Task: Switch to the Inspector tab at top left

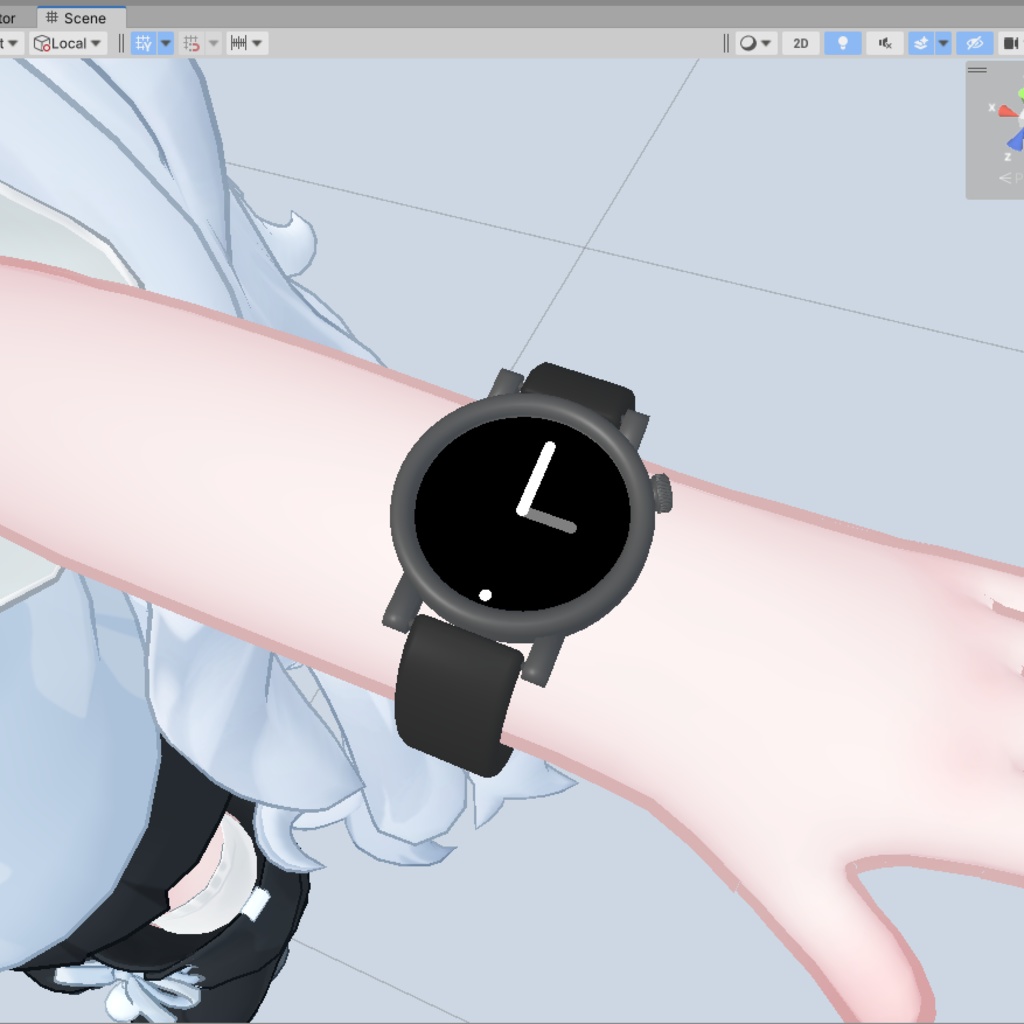Action: point(8,17)
